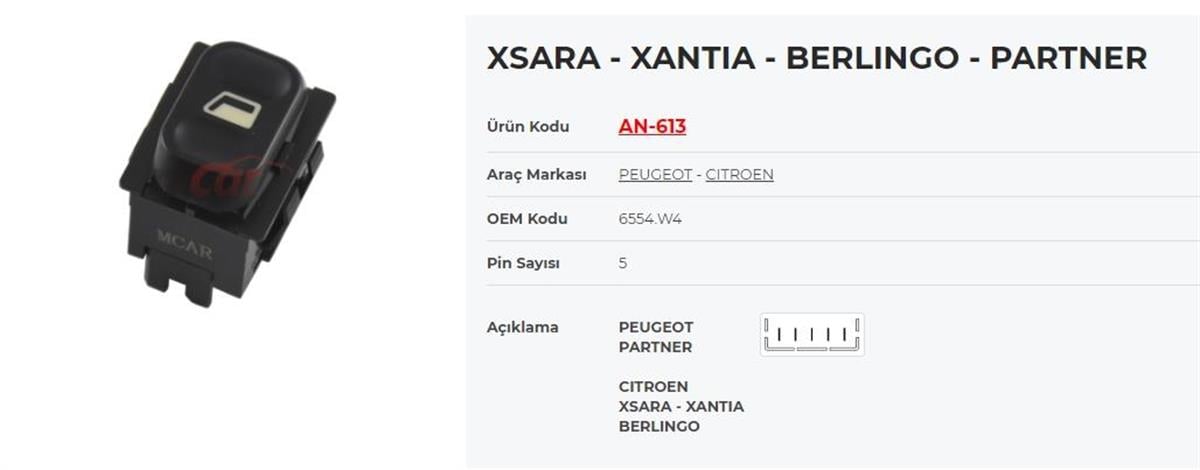The image size is (1200, 470).
Task: Click the PEUGEOT brand link
Action: point(655,175)
